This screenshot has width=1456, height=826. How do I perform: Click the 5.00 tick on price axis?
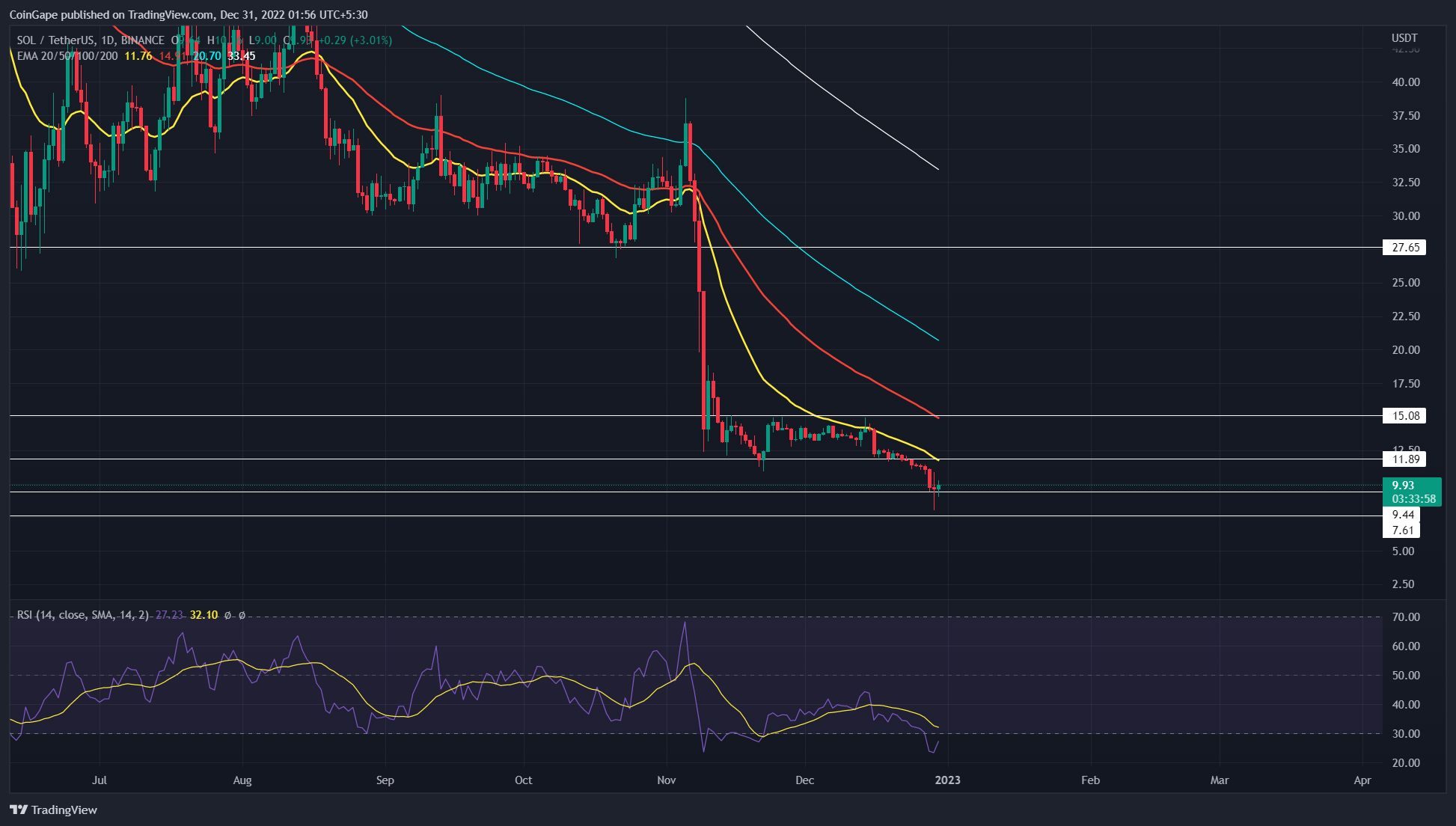(1403, 551)
